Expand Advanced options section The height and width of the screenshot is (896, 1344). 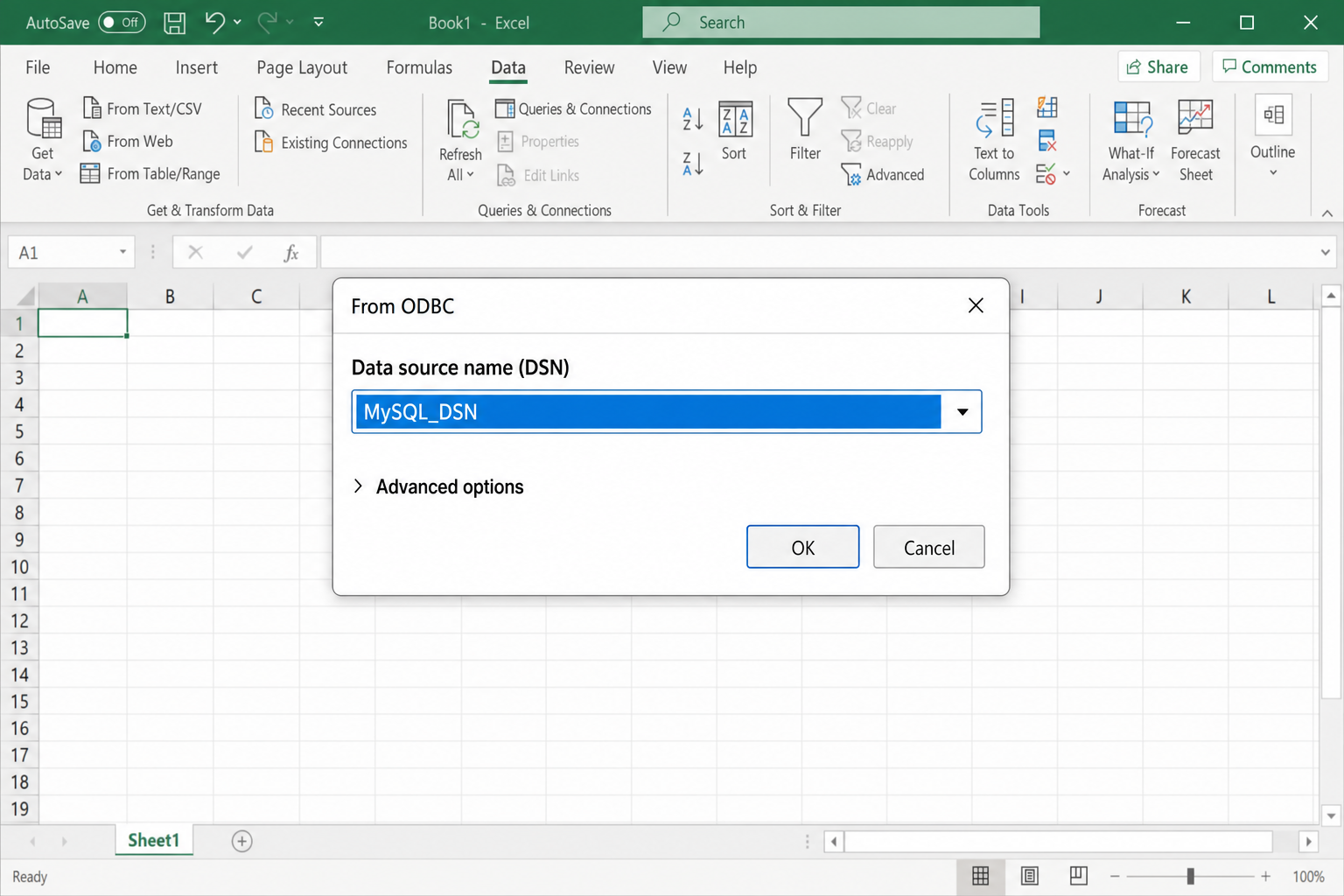437,486
